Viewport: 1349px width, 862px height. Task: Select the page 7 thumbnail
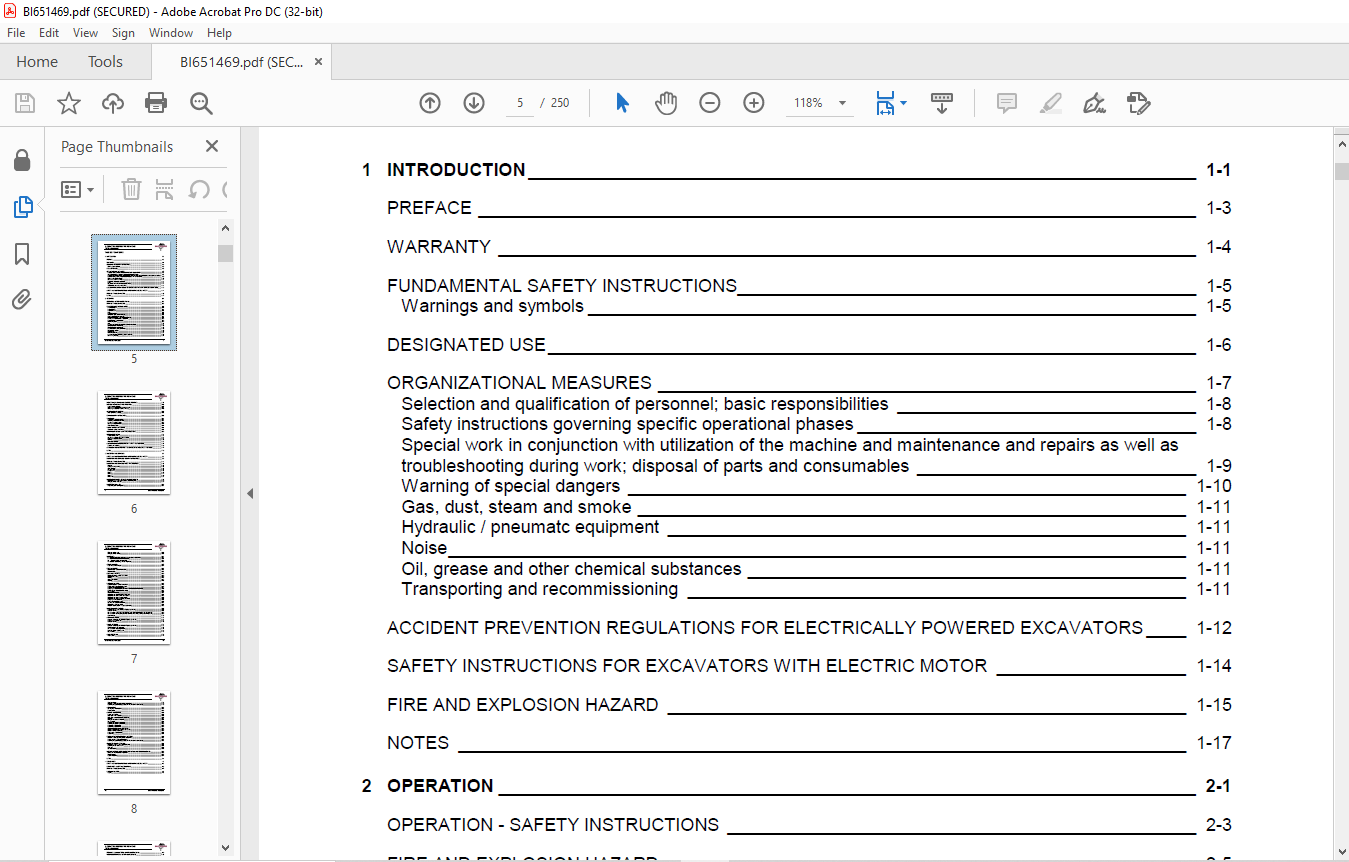tap(134, 593)
